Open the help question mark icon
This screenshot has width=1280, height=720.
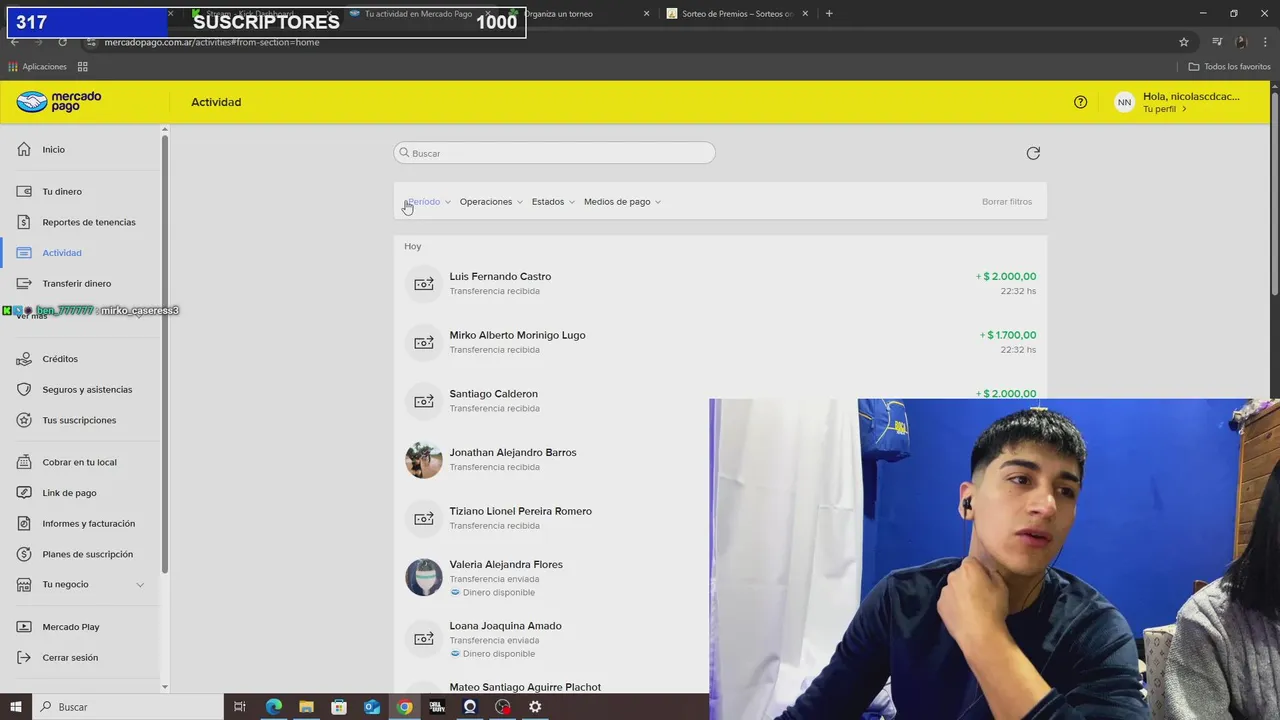(x=1080, y=102)
